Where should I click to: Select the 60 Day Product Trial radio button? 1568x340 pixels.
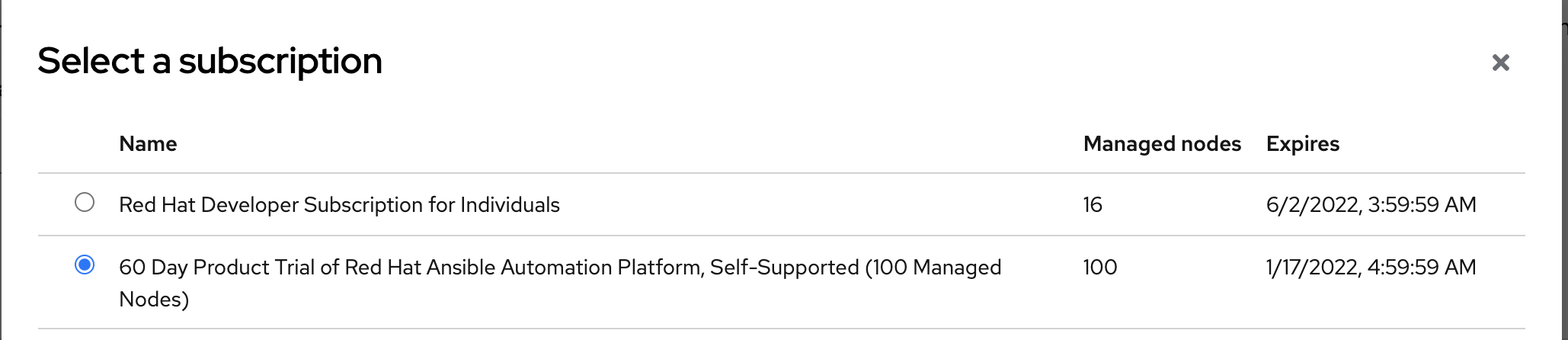(x=85, y=265)
